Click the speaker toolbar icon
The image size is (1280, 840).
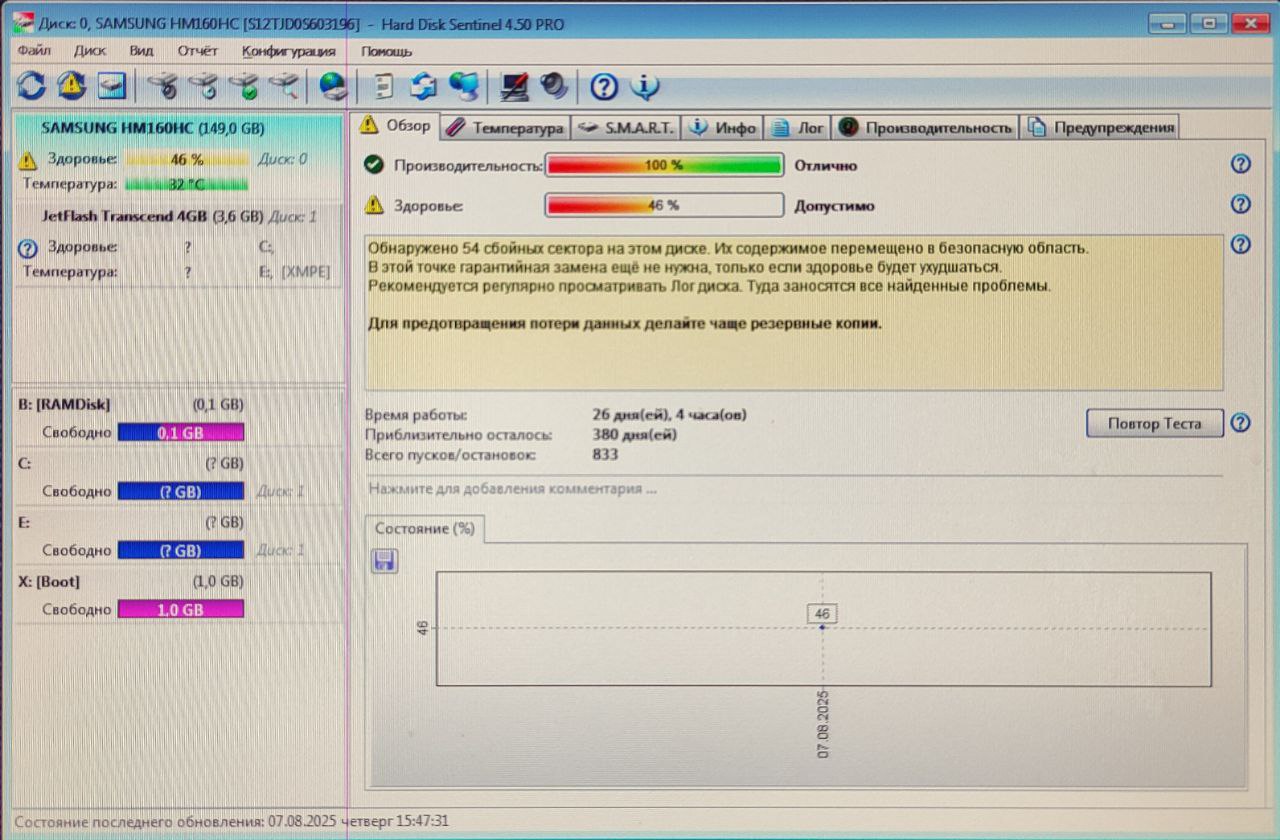[x=554, y=87]
